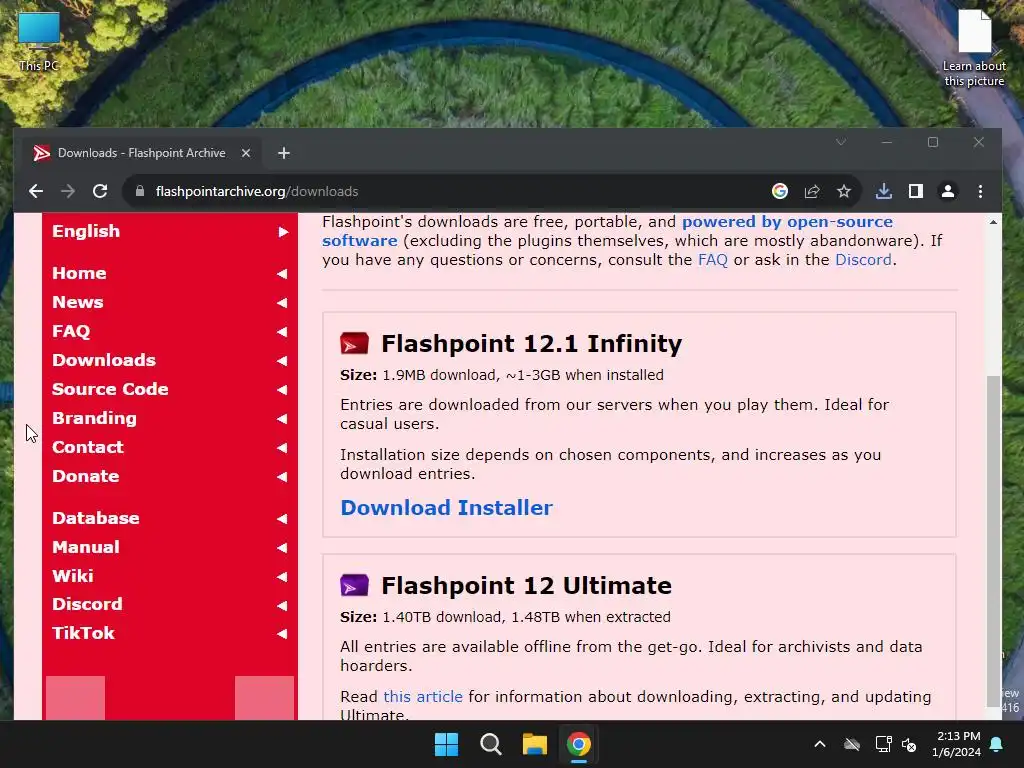Open Chrome three-dot menu
Screen dimensions: 1024x768
[980, 191]
